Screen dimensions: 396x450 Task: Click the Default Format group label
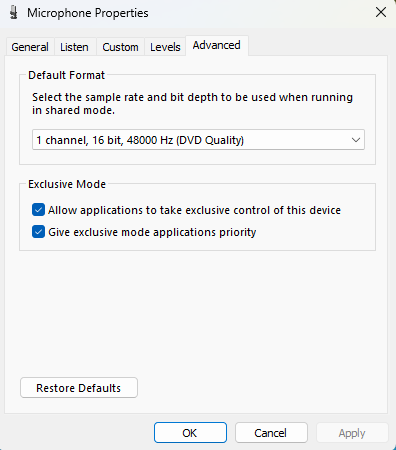click(x=67, y=75)
